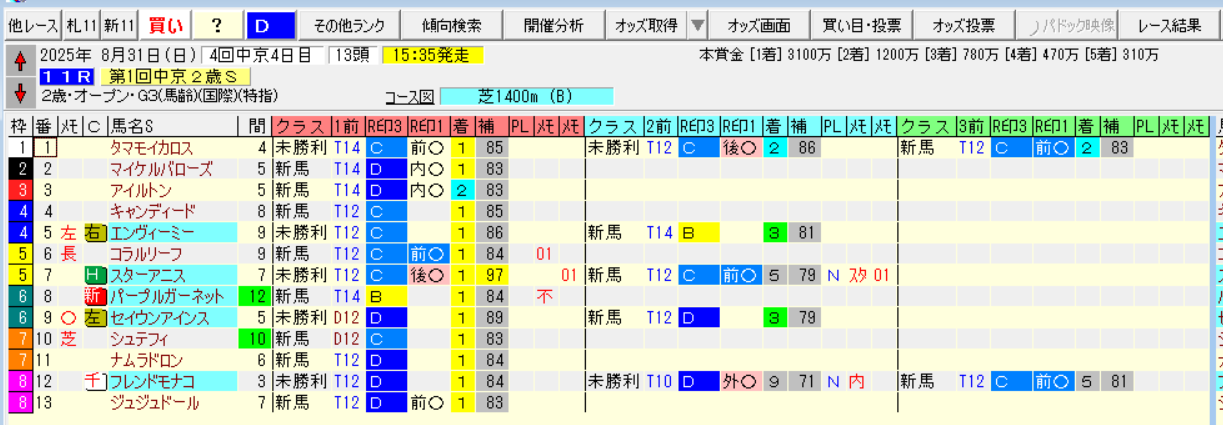The image size is (1223, 425).
Task: Click the black frame 2 cell for マイケルバローズ
Action: 19,169
